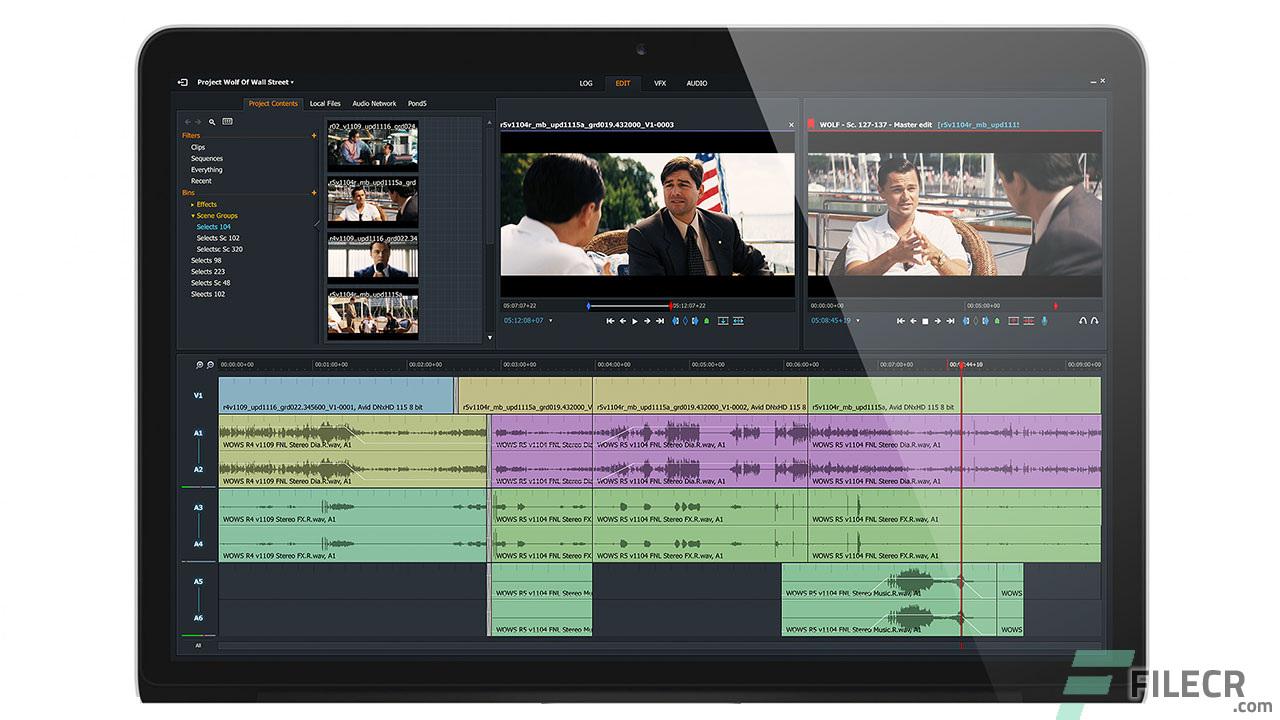Select the Sequences filter

[207, 158]
